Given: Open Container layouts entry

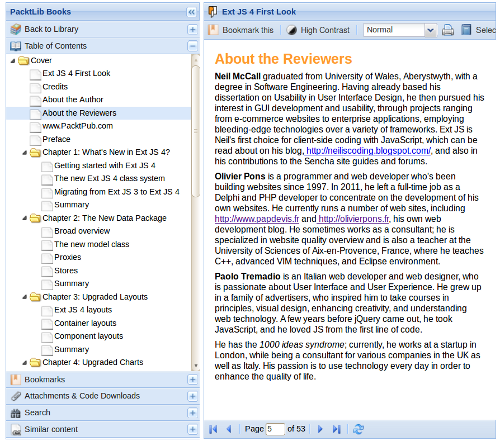Looking at the screenshot, I should point(85,323).
